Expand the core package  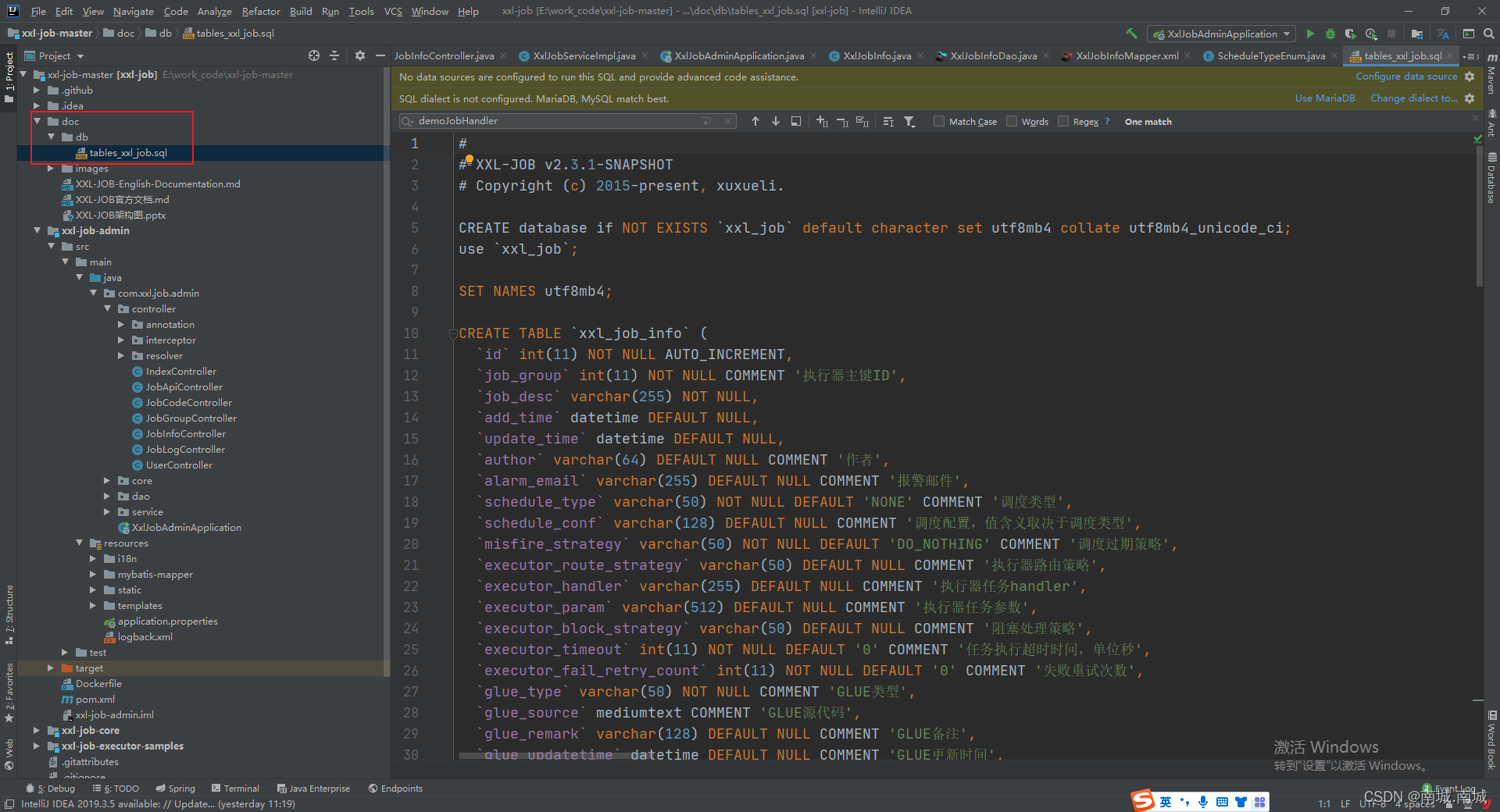[107, 480]
